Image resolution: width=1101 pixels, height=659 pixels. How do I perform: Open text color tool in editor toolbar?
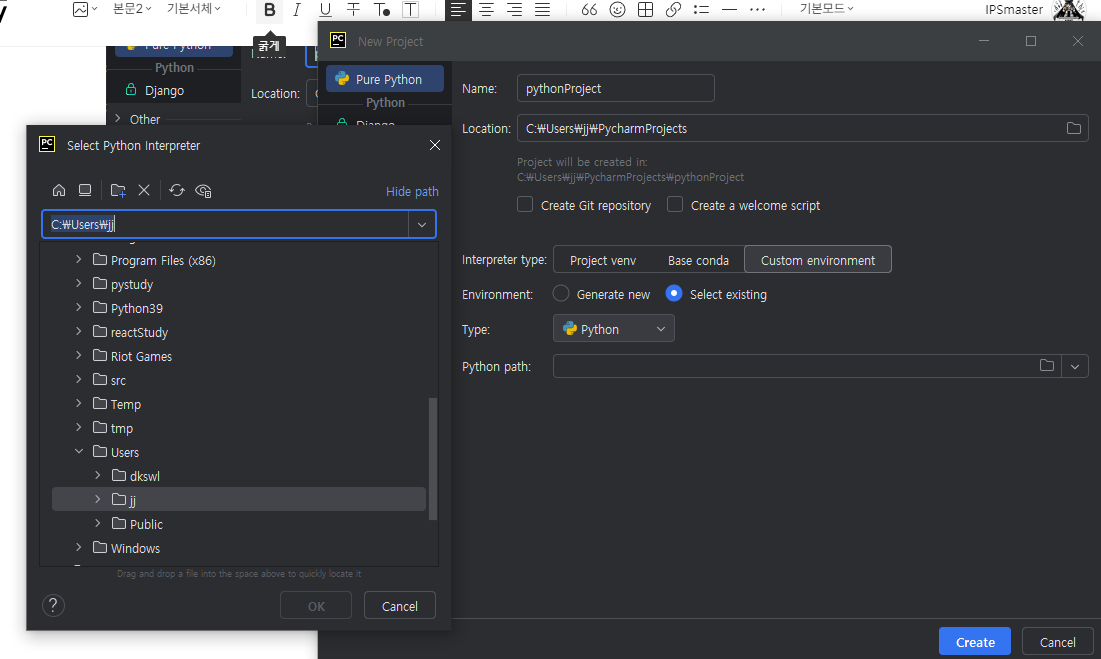(382, 10)
